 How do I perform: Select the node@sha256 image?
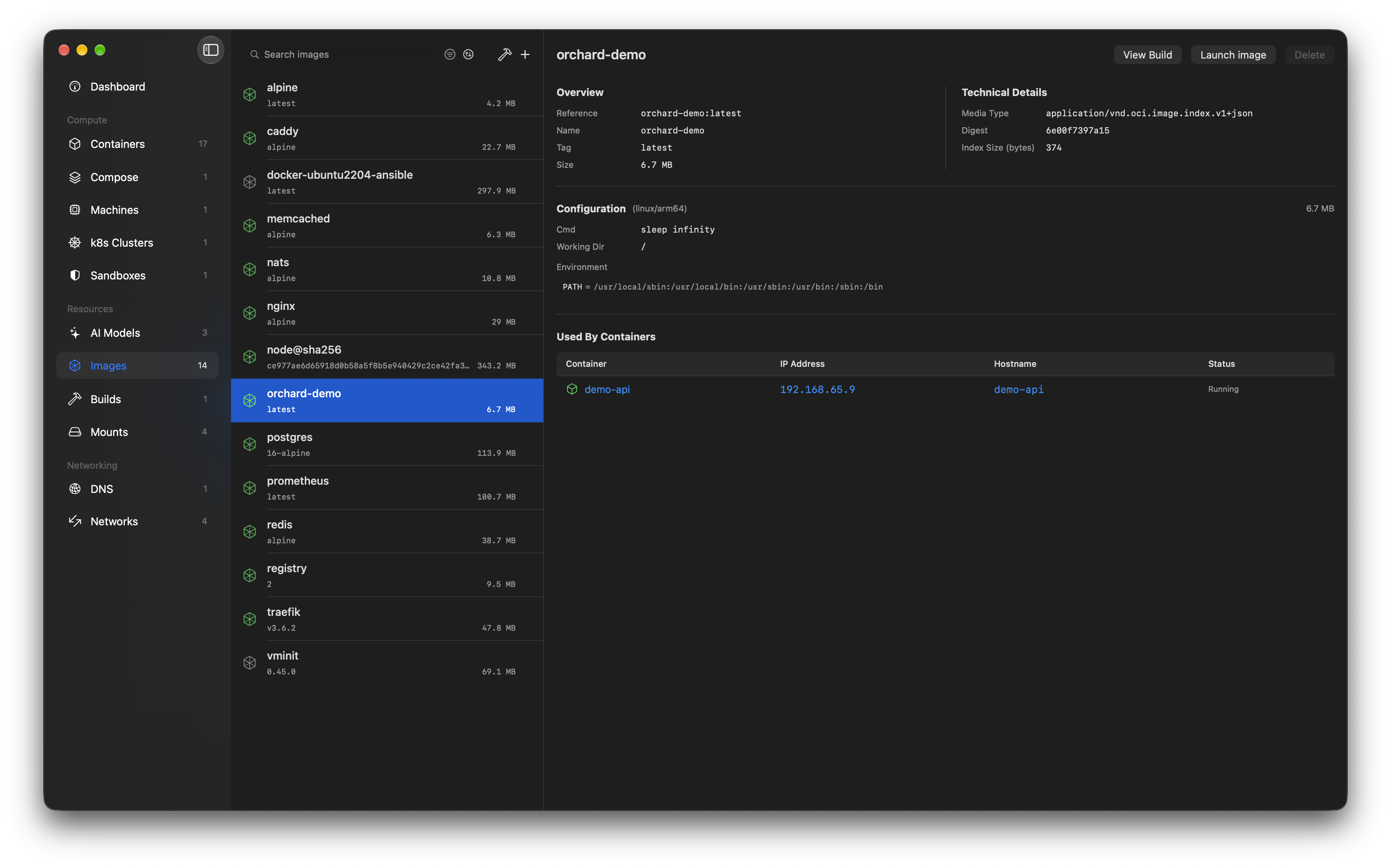pos(387,357)
